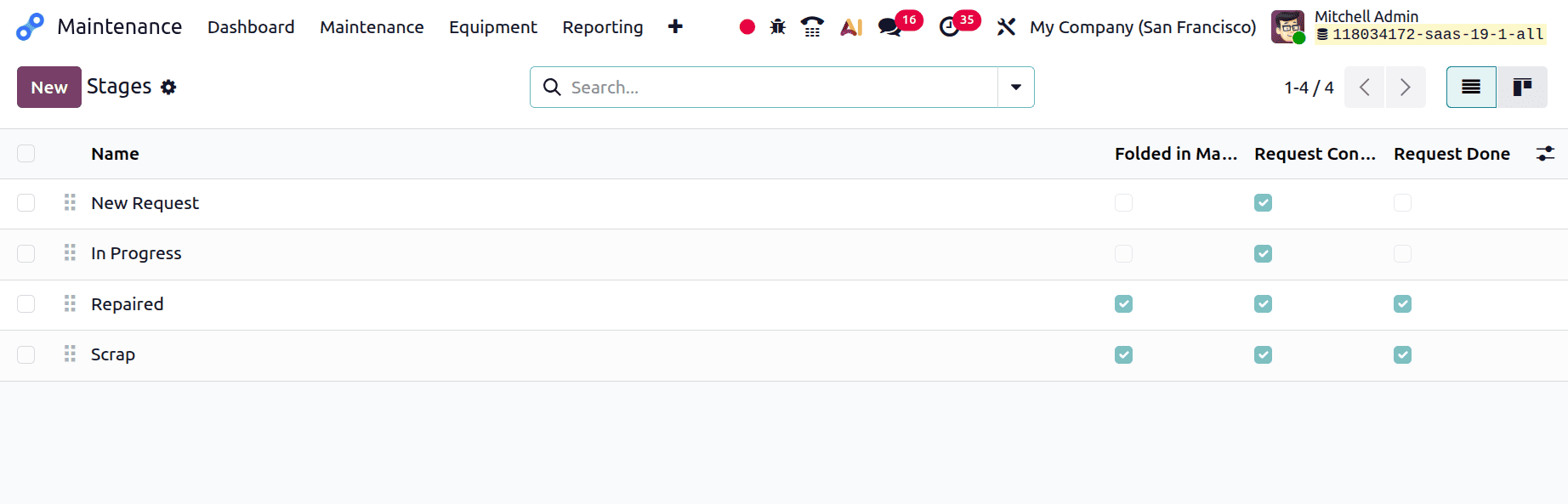The height and width of the screenshot is (504, 1568).
Task: Focus the Search input field
Action: (782, 88)
